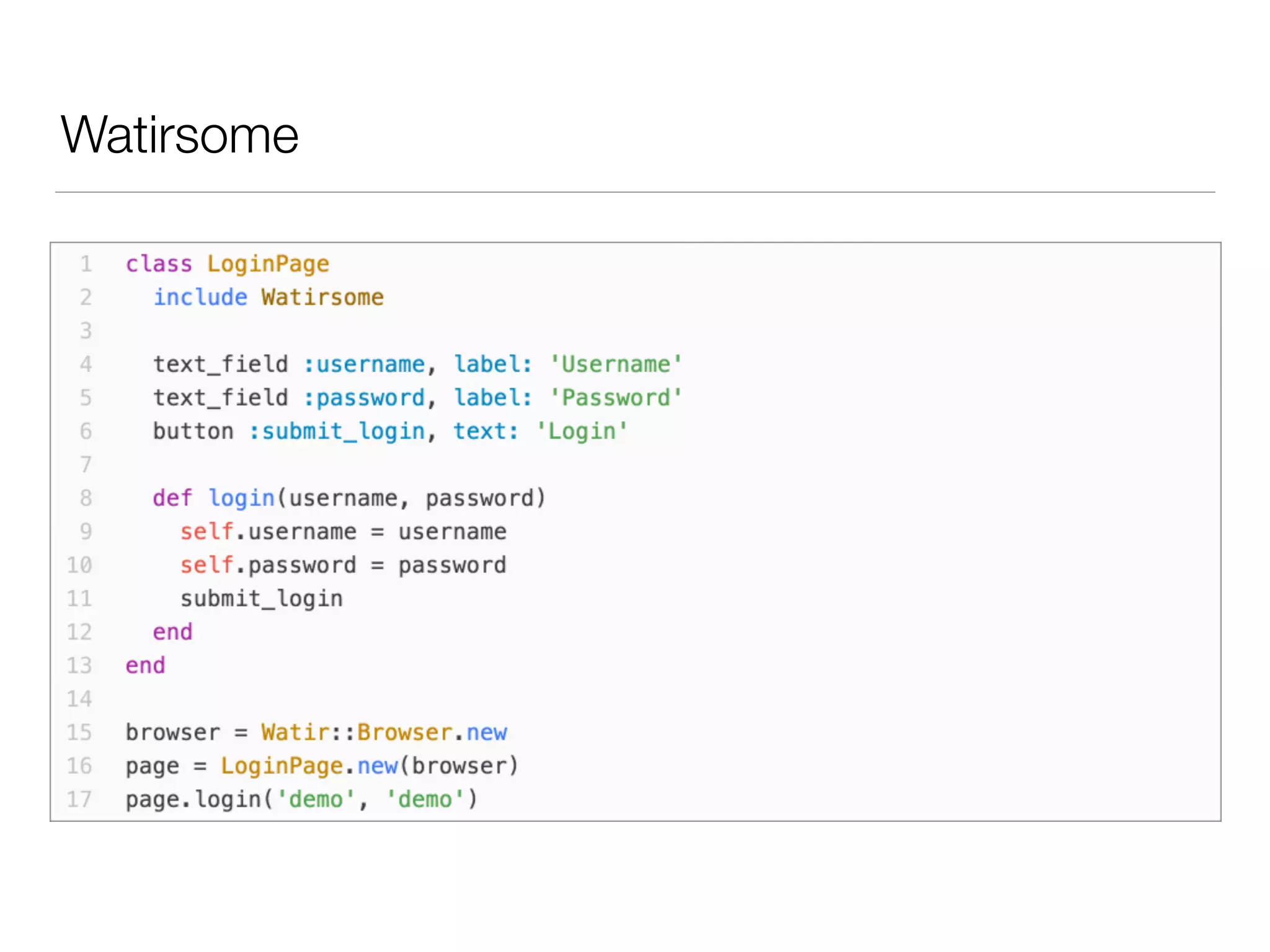
Task: Click self on the username assignment line
Action: (x=206, y=532)
